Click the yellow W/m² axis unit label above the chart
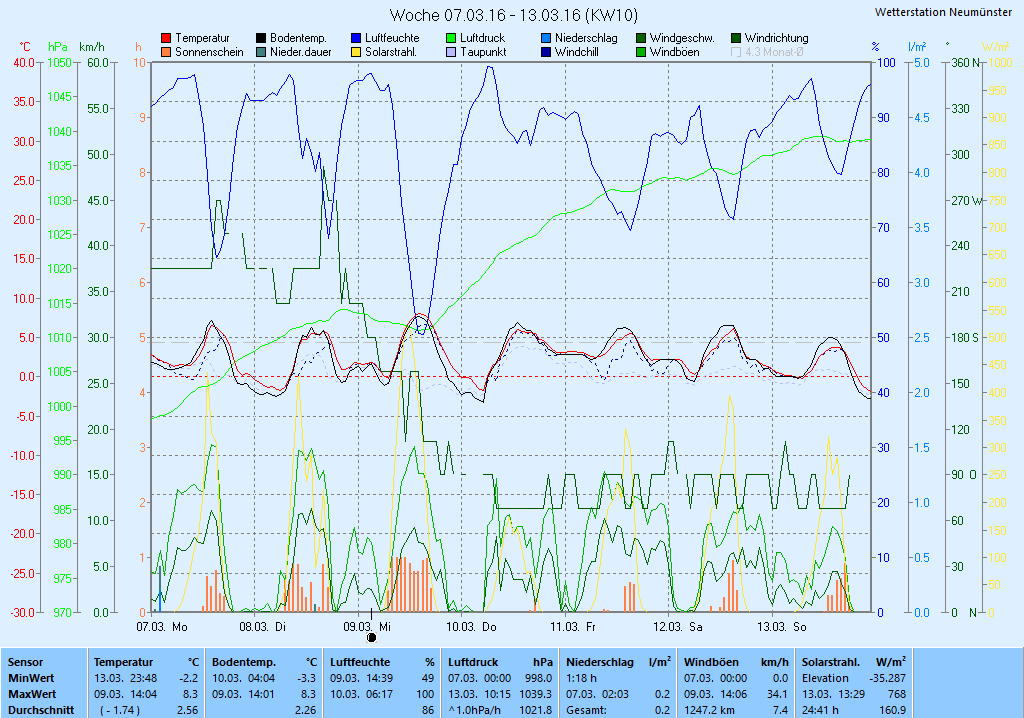1024x718 pixels. tap(997, 47)
